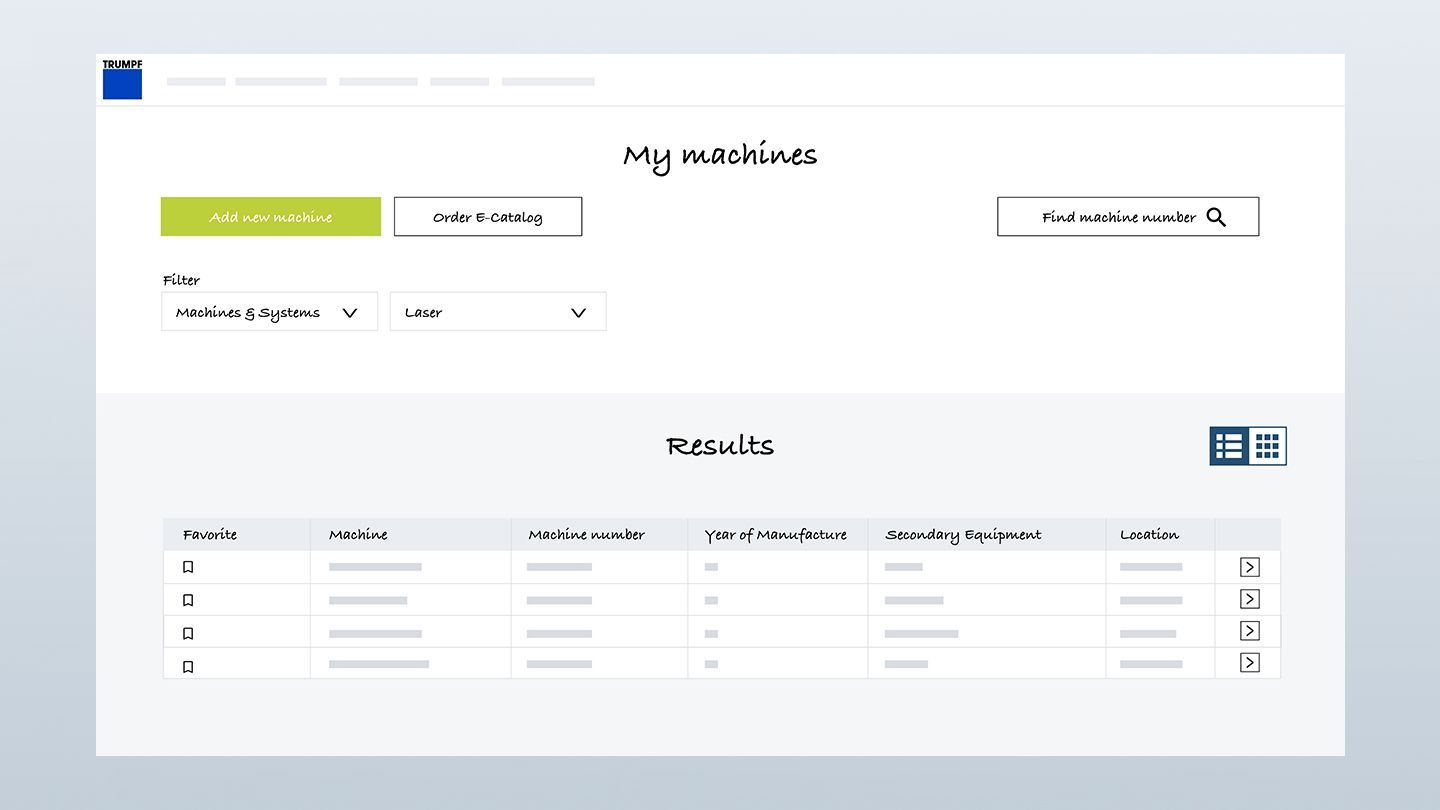The height and width of the screenshot is (810, 1440).
Task: Open details arrow for second machine row
Action: pos(1249,599)
